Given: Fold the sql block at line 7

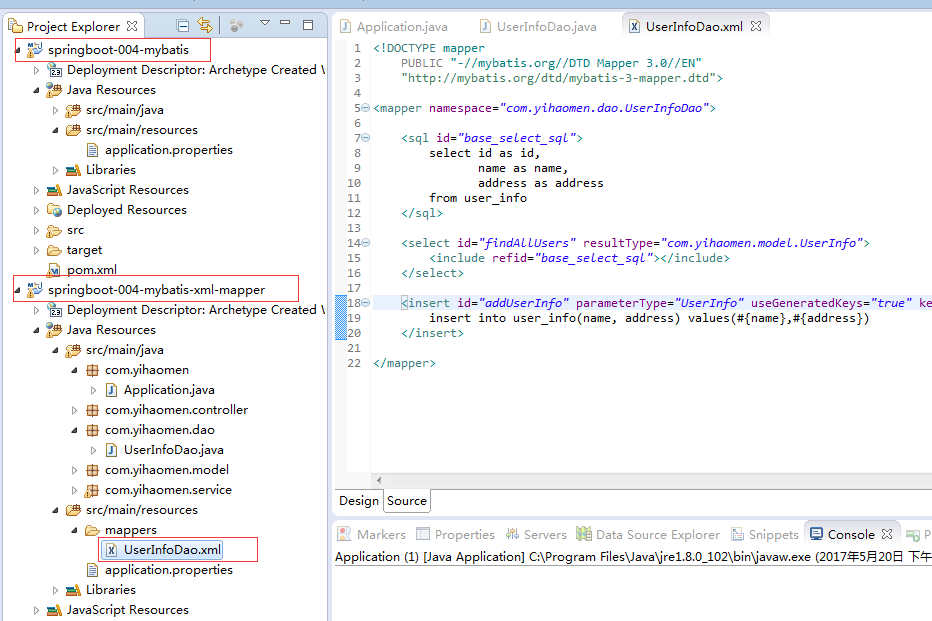Looking at the screenshot, I should pos(366,138).
